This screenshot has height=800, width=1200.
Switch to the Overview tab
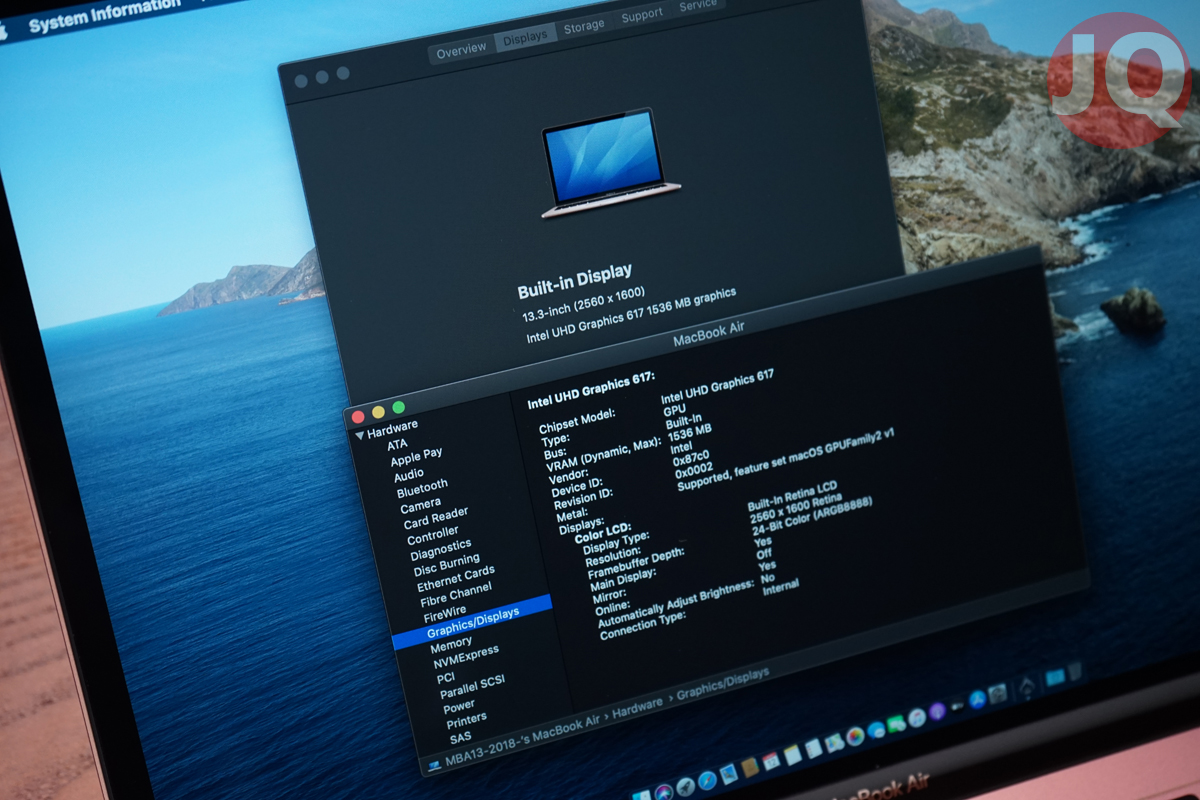pyautogui.click(x=461, y=49)
